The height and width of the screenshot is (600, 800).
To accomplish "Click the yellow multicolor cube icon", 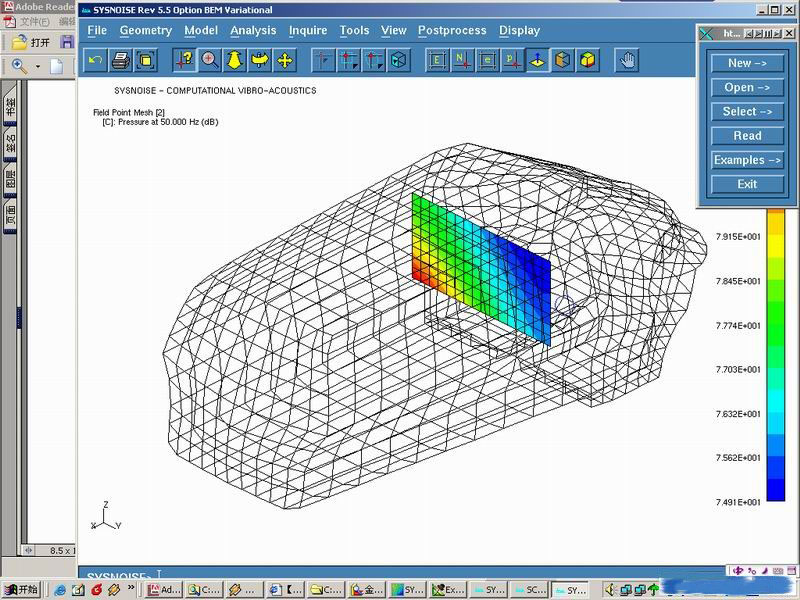I will pyautogui.click(x=587, y=60).
